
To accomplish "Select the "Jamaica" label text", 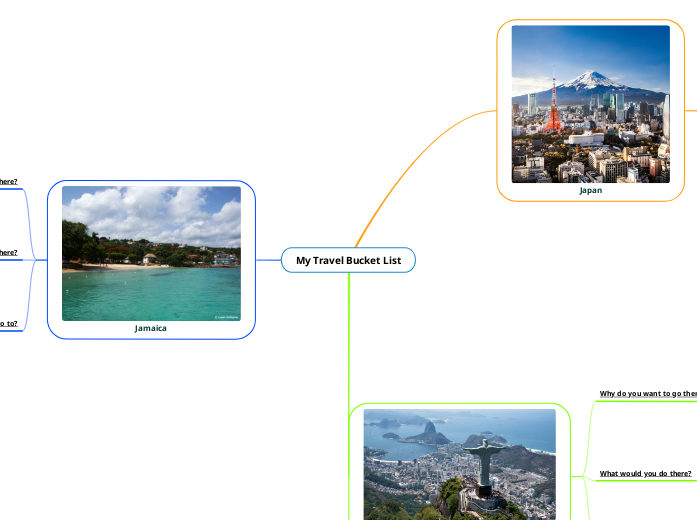I will (x=151, y=328).
